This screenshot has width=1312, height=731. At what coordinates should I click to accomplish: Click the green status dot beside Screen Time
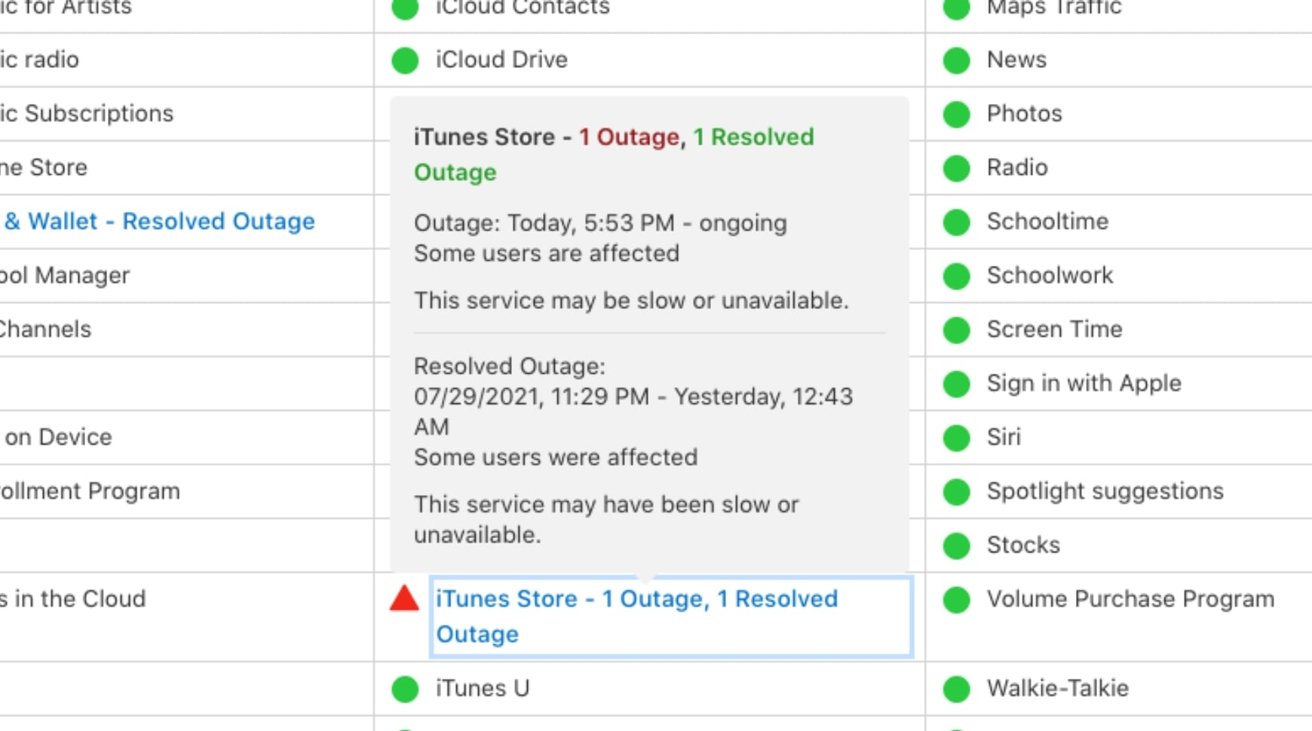pyautogui.click(x=957, y=330)
